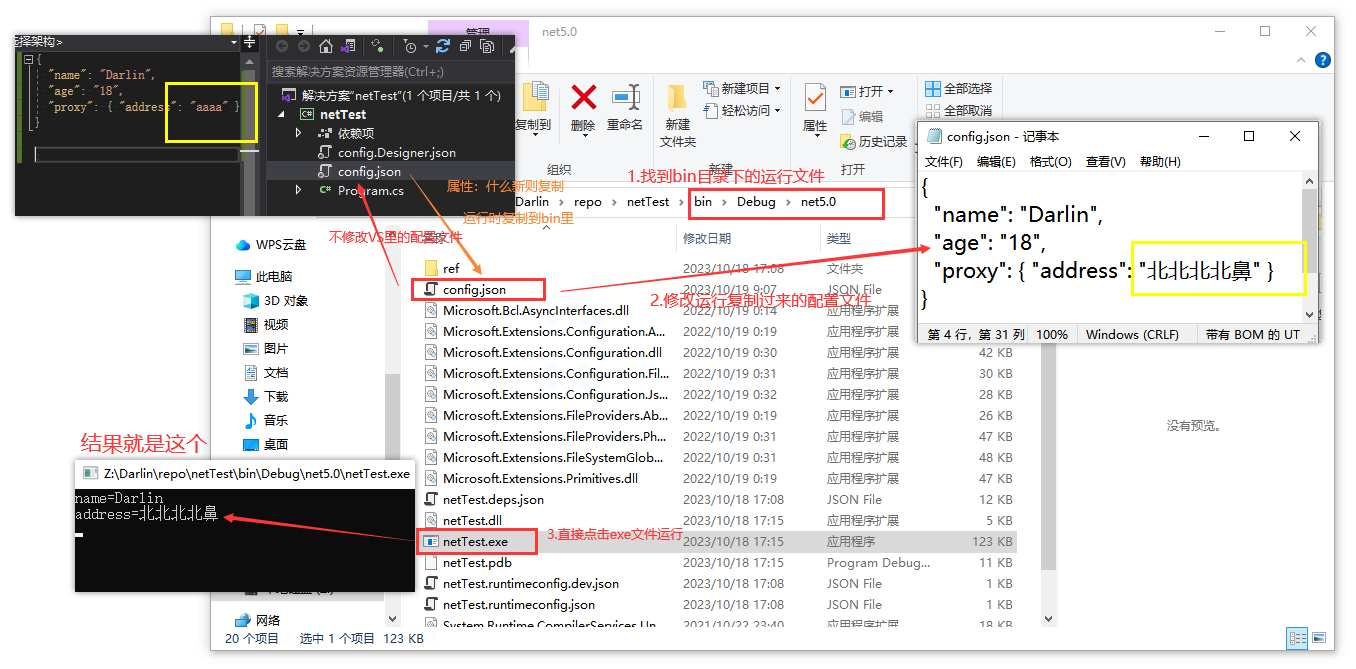This screenshot has width=1356, height=669.
Task: Click the Refresh icon in Solution Explorer toolbar
Action: coord(444,47)
